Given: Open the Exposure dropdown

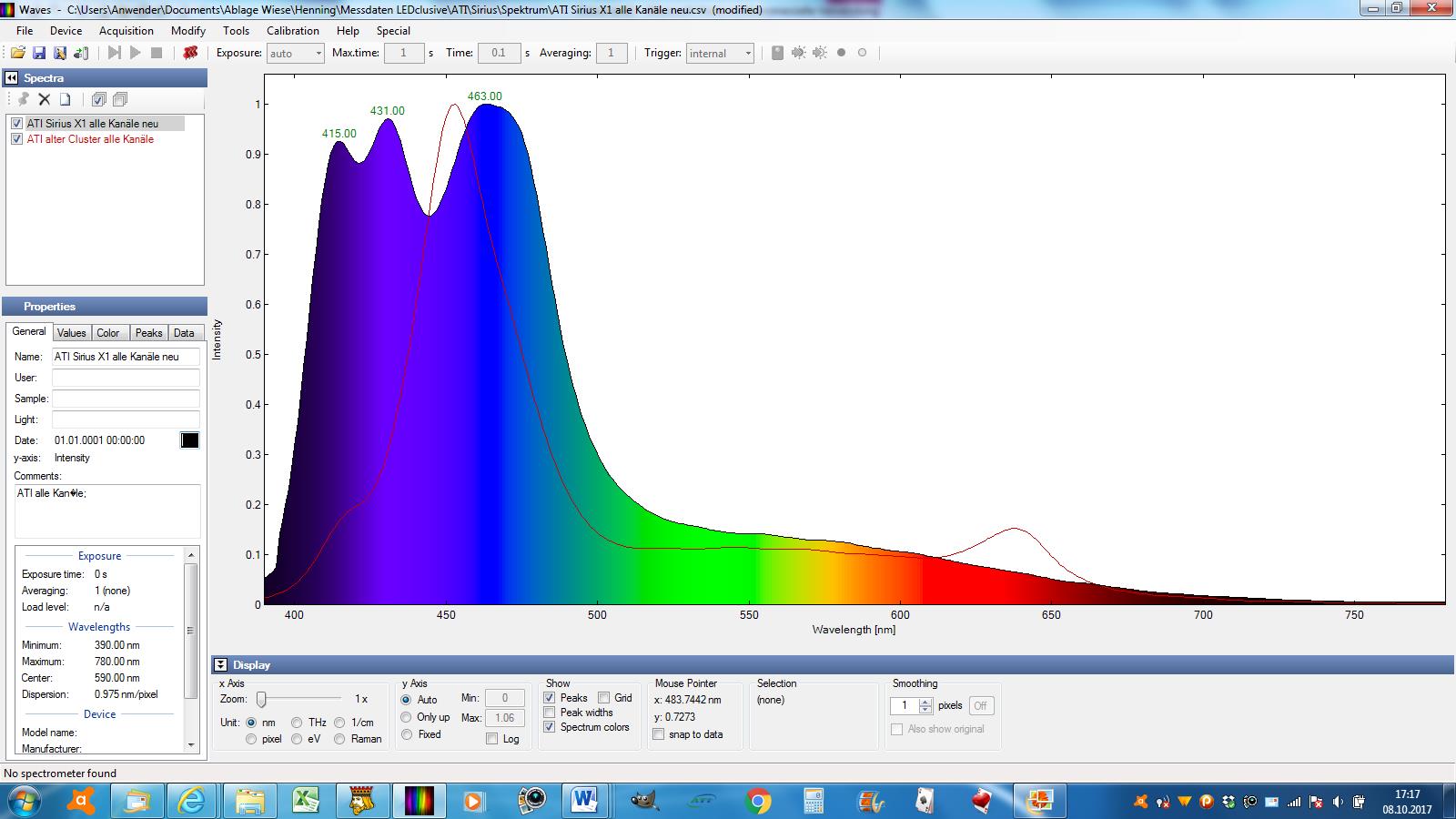Looking at the screenshot, I should tap(318, 53).
